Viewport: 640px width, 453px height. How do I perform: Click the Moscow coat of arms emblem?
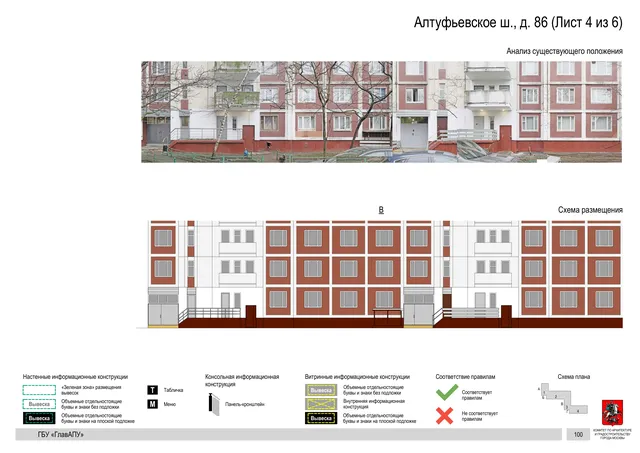point(612,413)
